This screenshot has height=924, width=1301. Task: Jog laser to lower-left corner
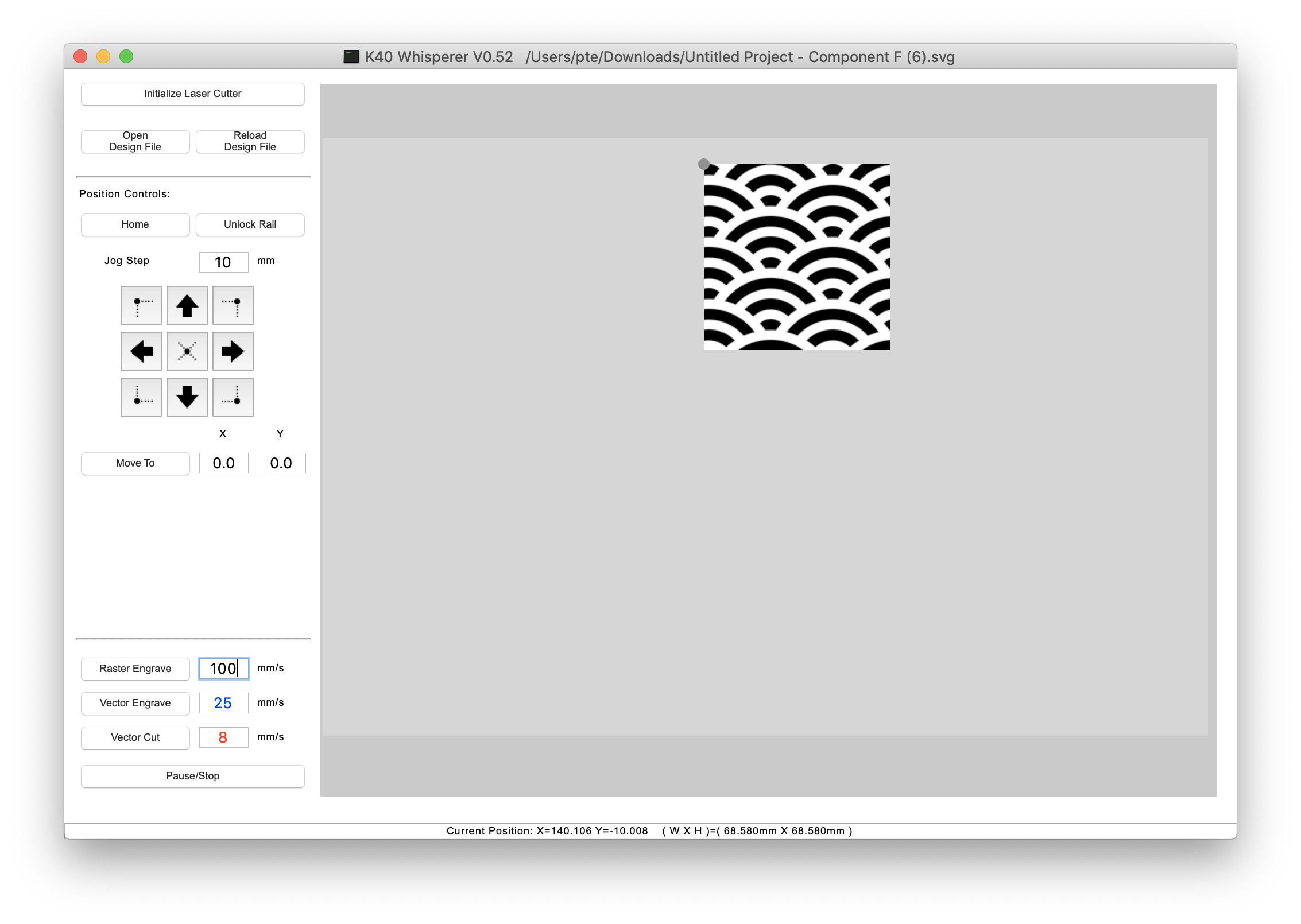click(141, 397)
